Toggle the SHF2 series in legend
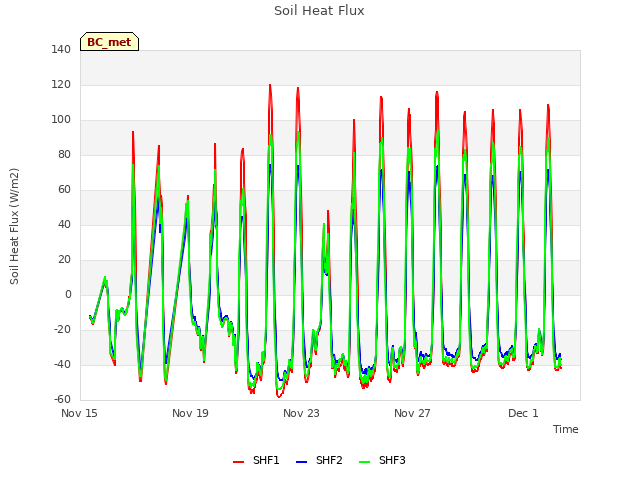640x480 pixels. coord(319,460)
